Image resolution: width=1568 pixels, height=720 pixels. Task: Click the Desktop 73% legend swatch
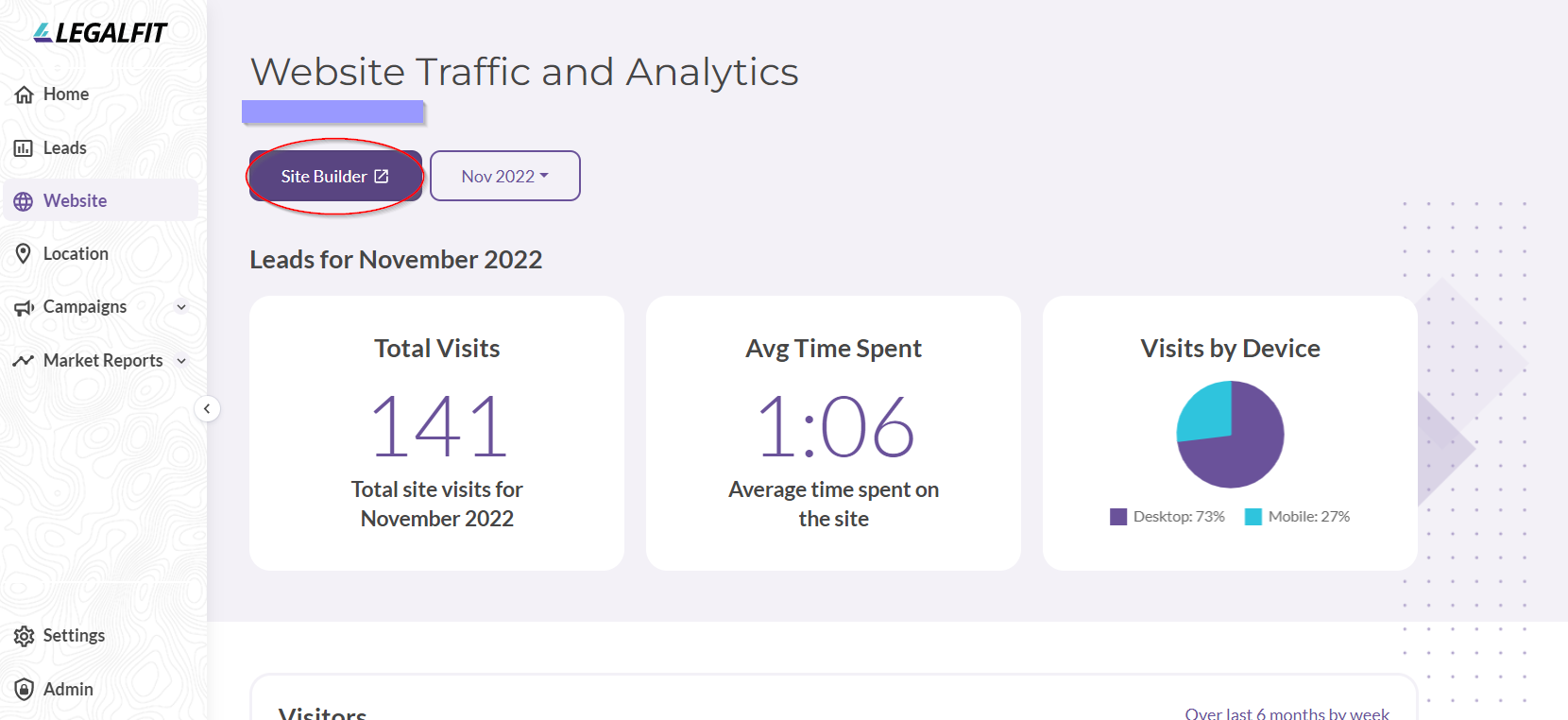coord(1118,517)
